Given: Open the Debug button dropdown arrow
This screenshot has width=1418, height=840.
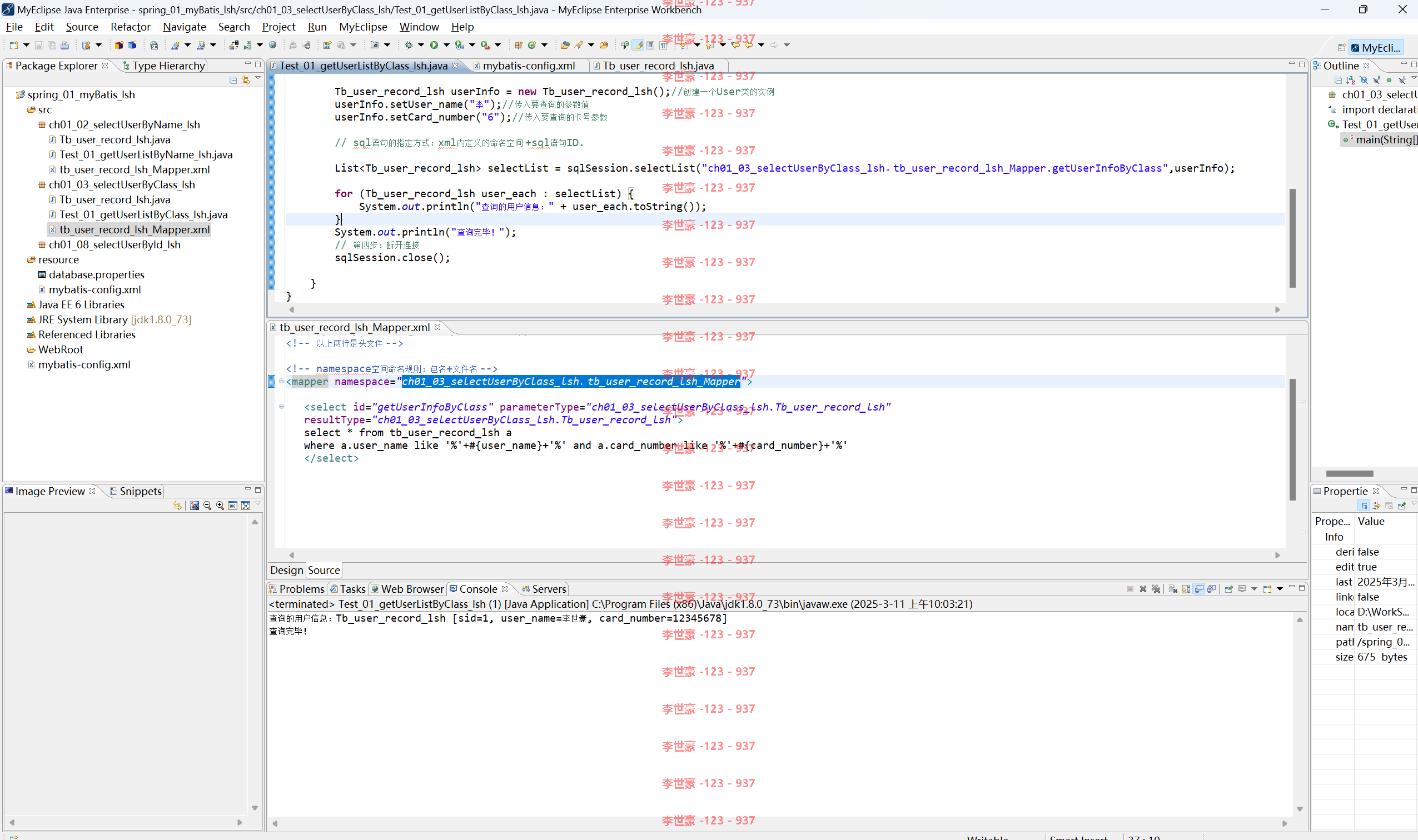Looking at the screenshot, I should point(421,46).
